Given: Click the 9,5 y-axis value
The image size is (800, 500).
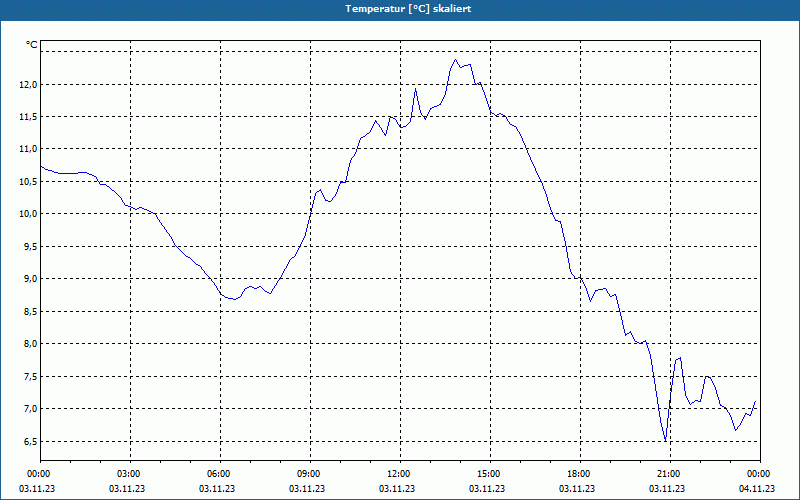Looking at the screenshot, I should point(31,246).
